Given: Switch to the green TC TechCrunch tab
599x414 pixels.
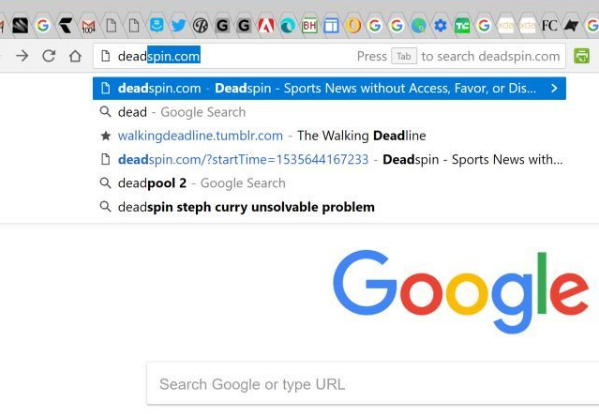Looking at the screenshot, I should coord(462,26).
